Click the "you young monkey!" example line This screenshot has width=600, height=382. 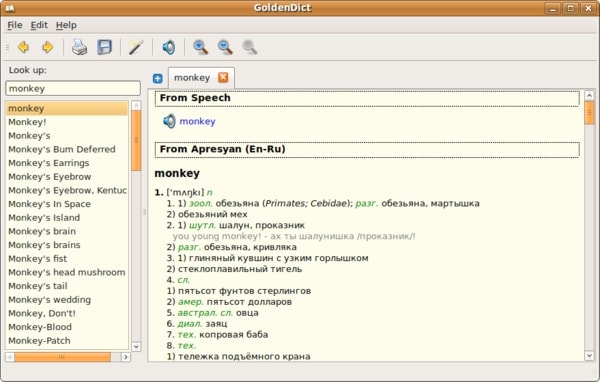294,236
